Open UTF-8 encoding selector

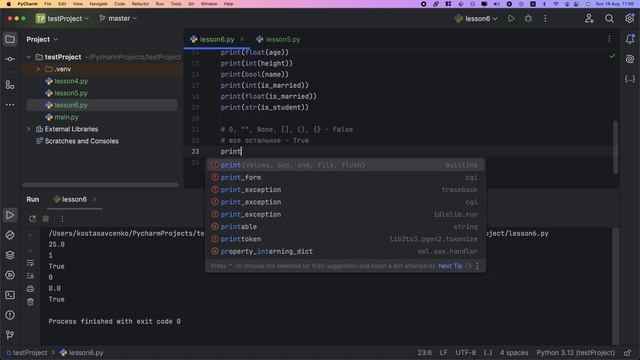[465, 353]
